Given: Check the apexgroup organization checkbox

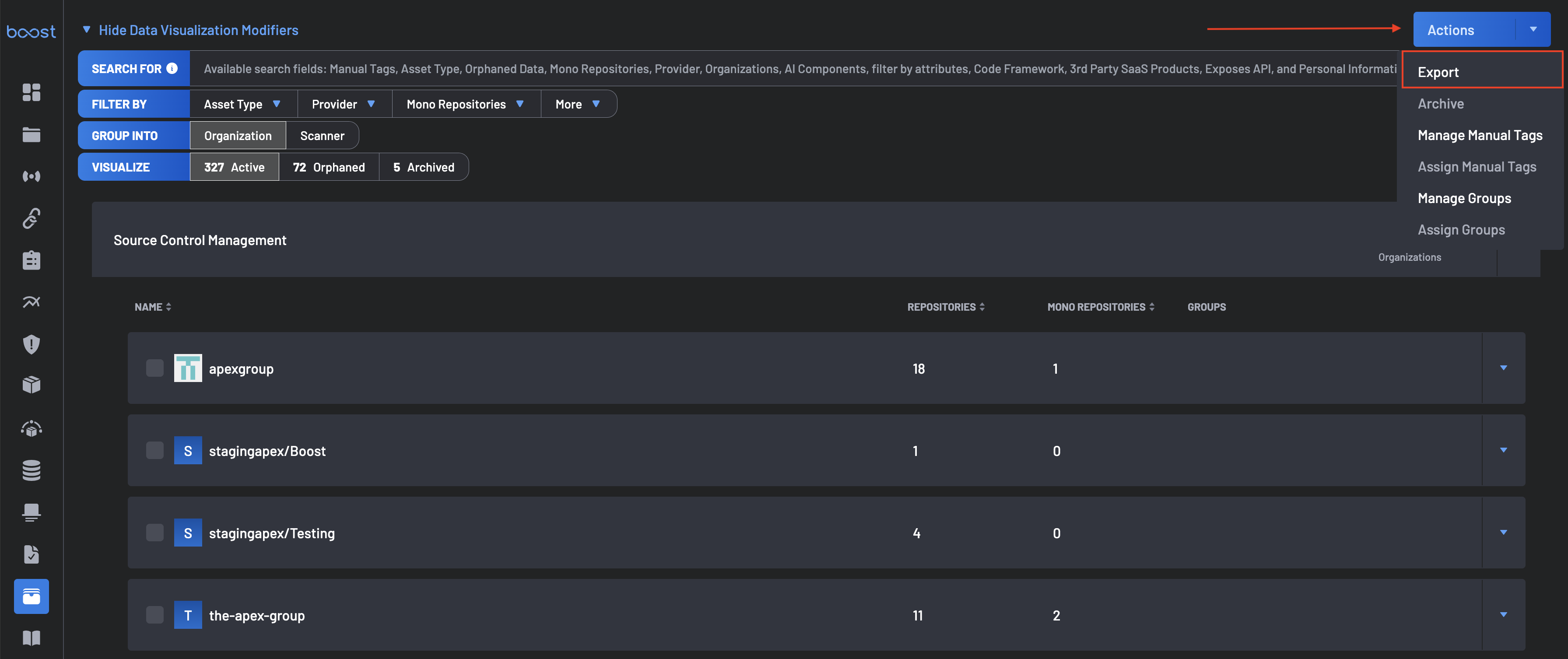Looking at the screenshot, I should (154, 368).
